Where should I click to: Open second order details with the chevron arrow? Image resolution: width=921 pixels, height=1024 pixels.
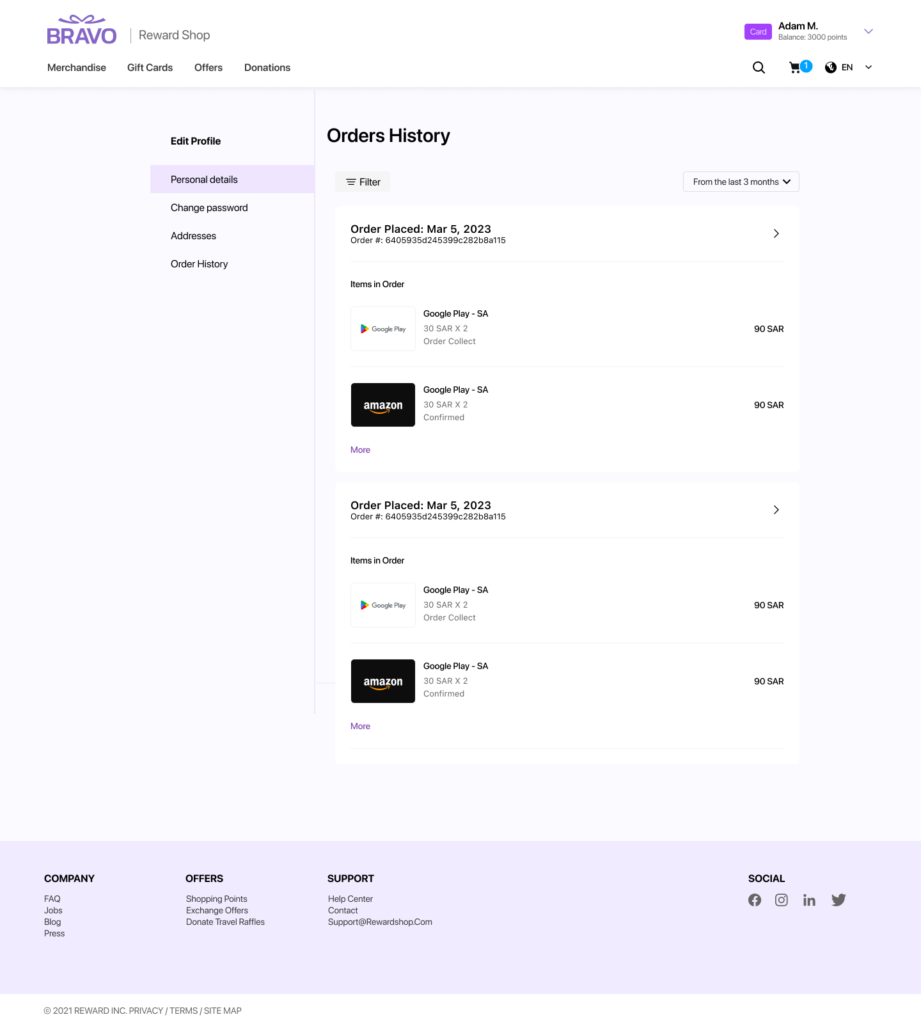(x=776, y=510)
